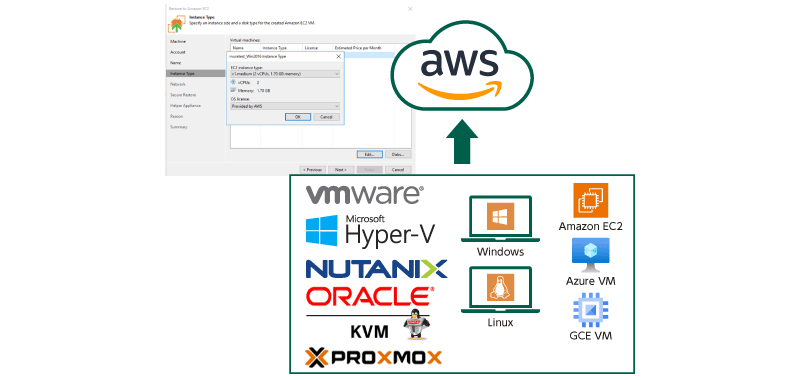Click the Windows laptop icon

[x=501, y=218]
